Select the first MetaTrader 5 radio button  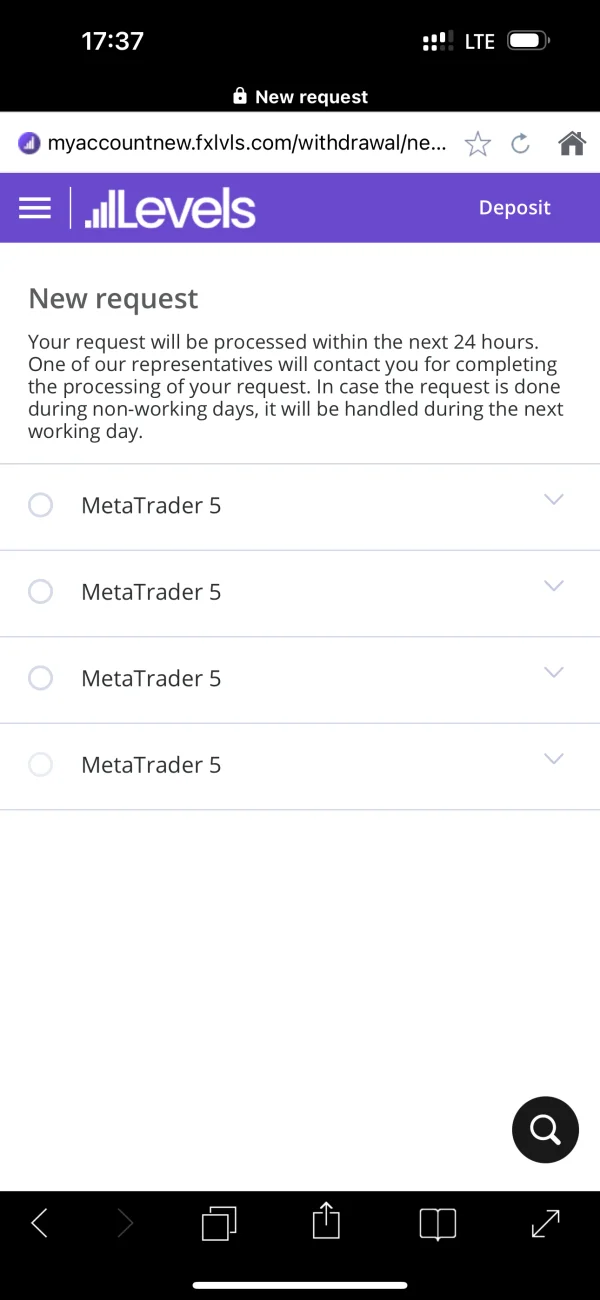pyautogui.click(x=41, y=506)
